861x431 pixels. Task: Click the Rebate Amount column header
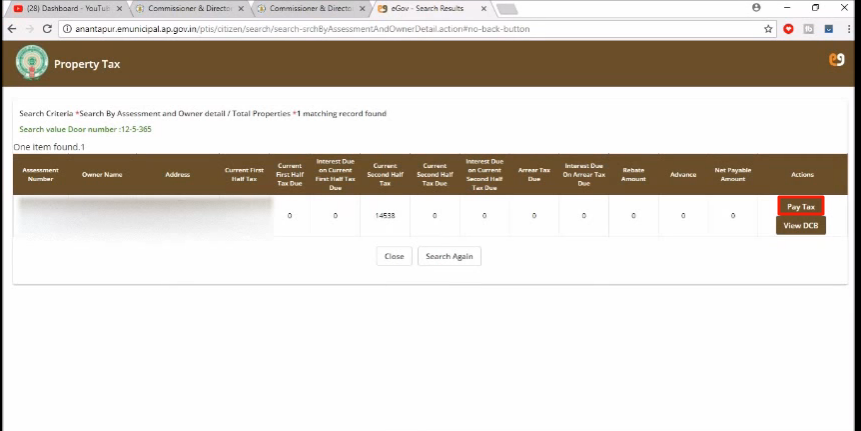pyautogui.click(x=633, y=175)
